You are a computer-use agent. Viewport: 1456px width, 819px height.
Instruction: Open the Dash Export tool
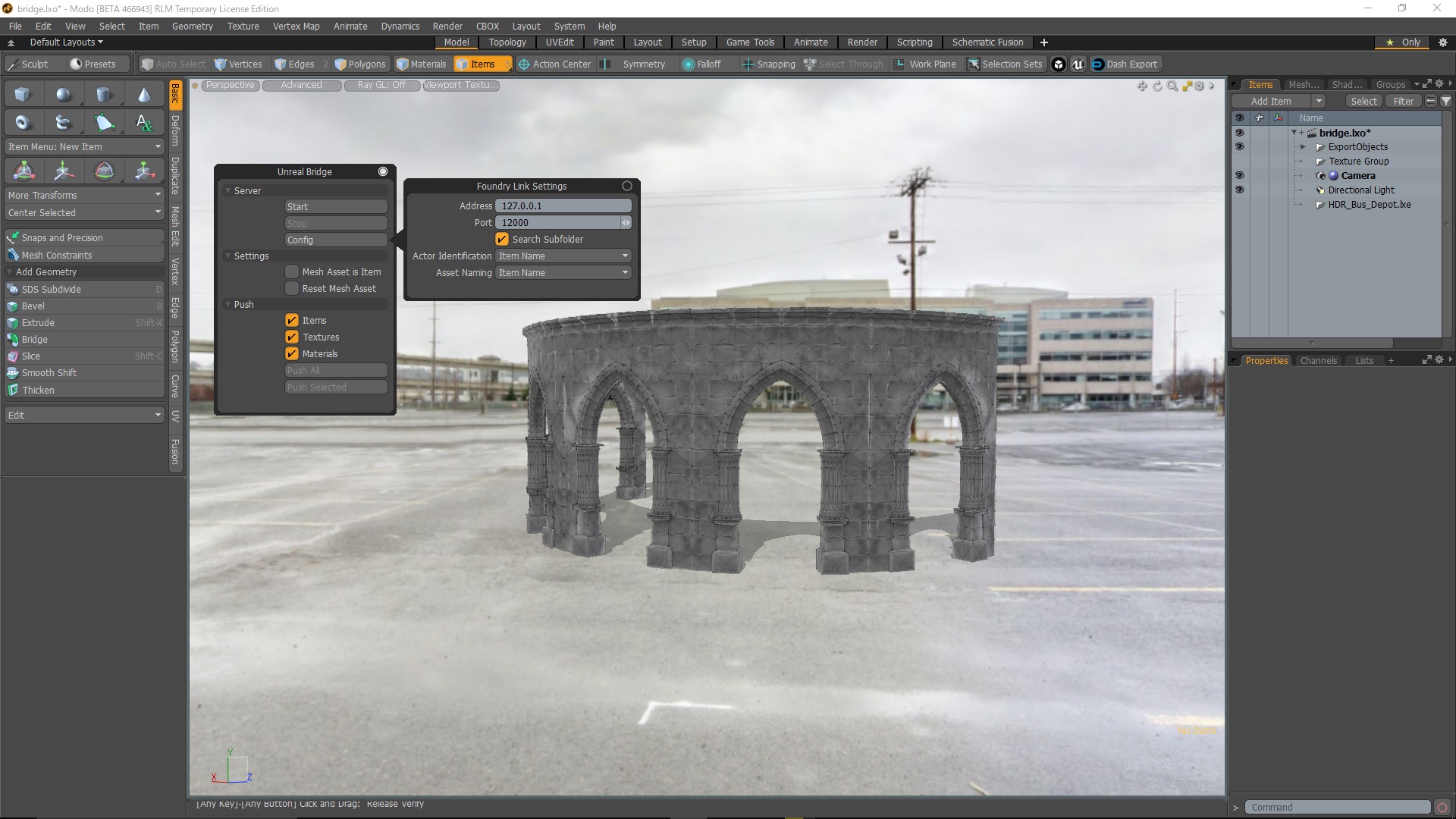(x=1125, y=64)
